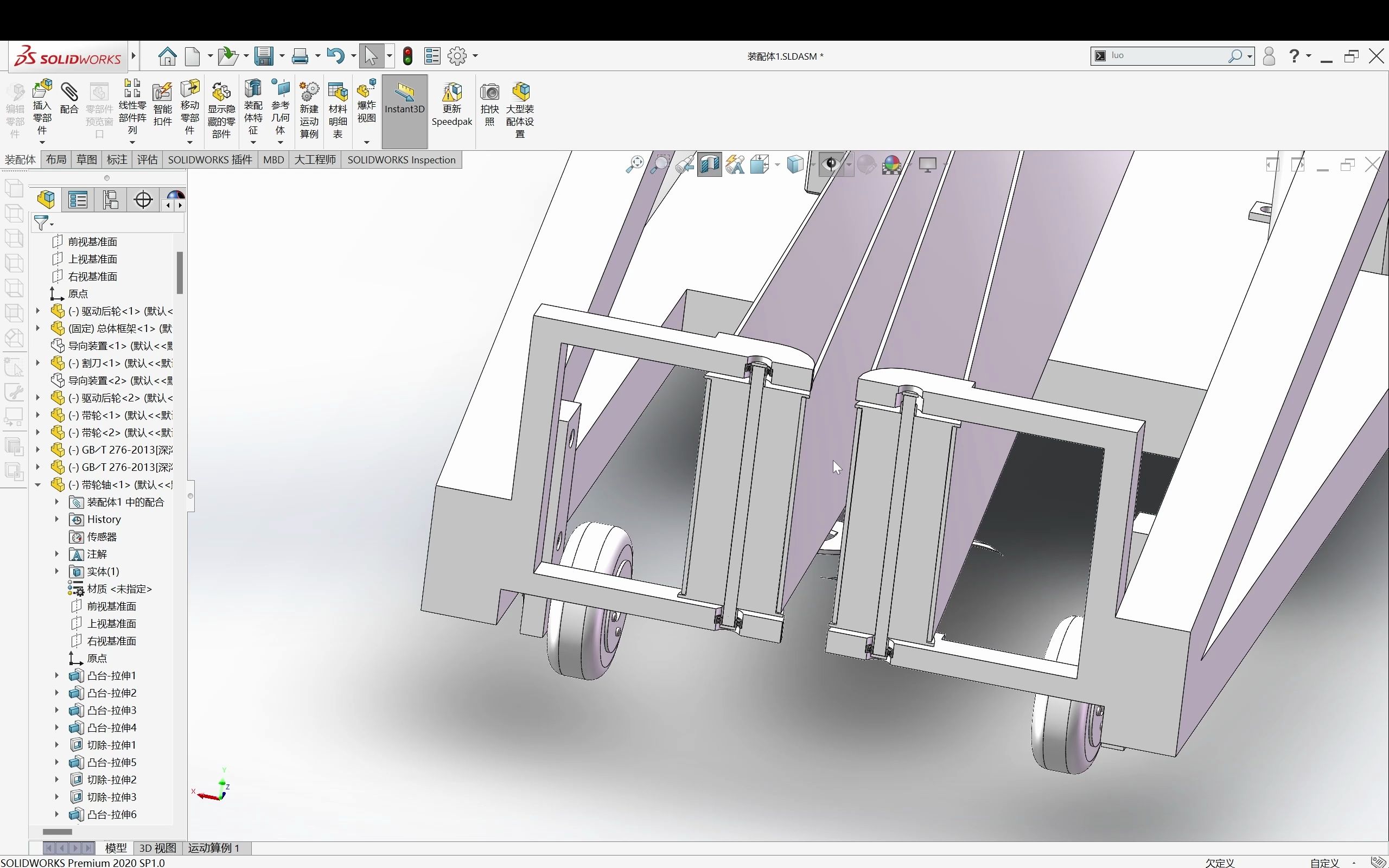Expand the 实体(1) folder
The height and width of the screenshot is (868, 1389).
pyautogui.click(x=57, y=571)
